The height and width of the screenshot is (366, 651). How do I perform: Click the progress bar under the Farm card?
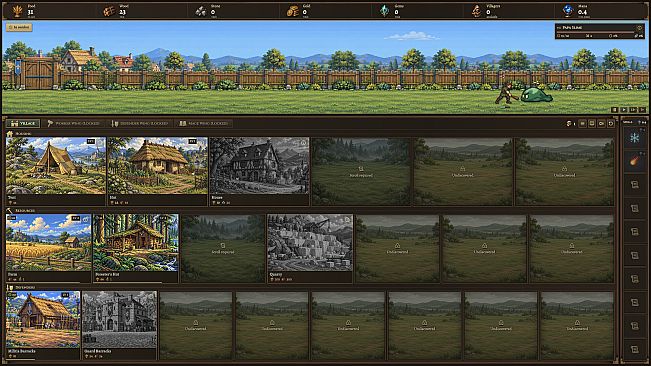(x=49, y=282)
